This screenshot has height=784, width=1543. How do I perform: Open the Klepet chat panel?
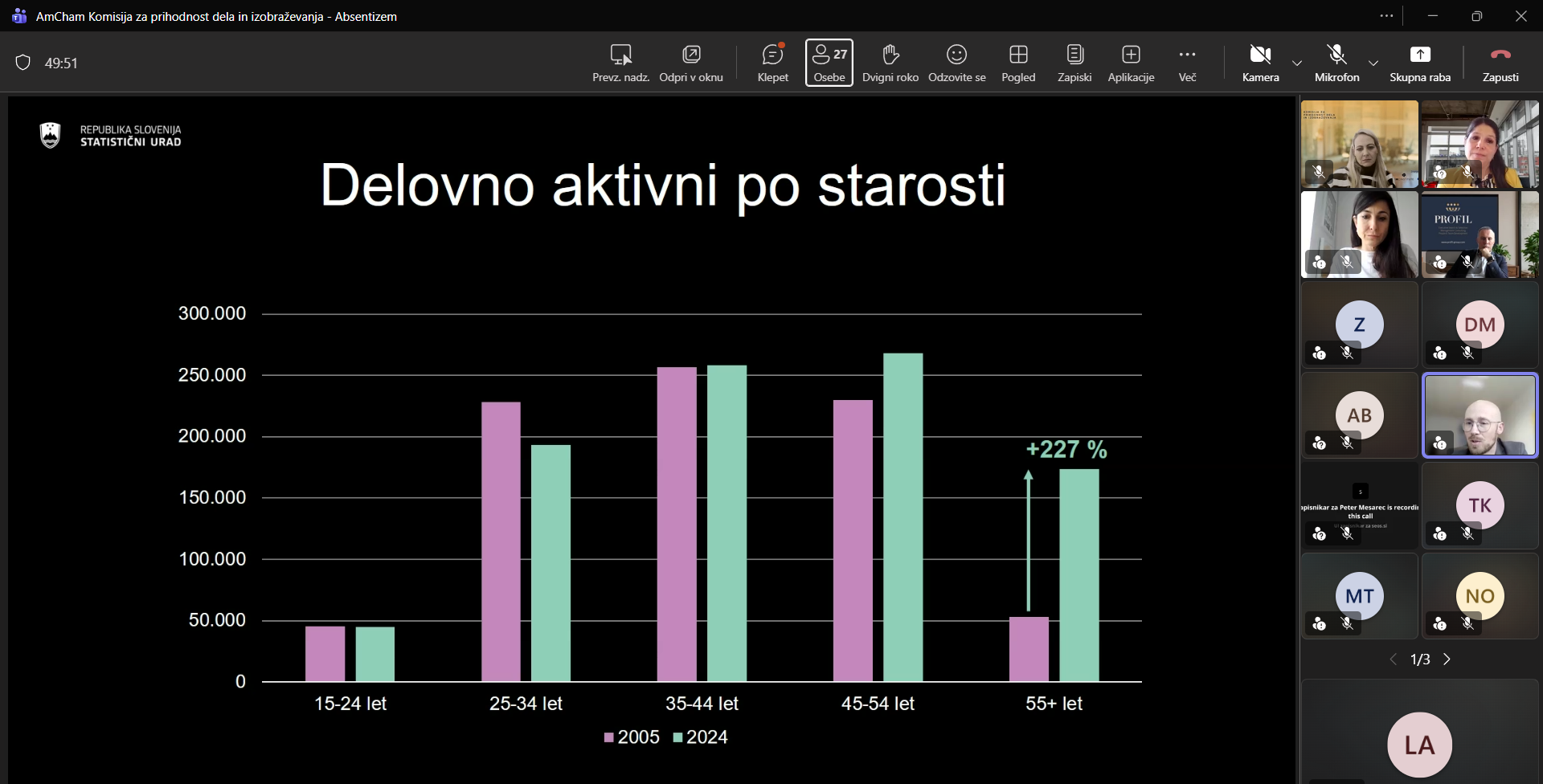(772, 63)
